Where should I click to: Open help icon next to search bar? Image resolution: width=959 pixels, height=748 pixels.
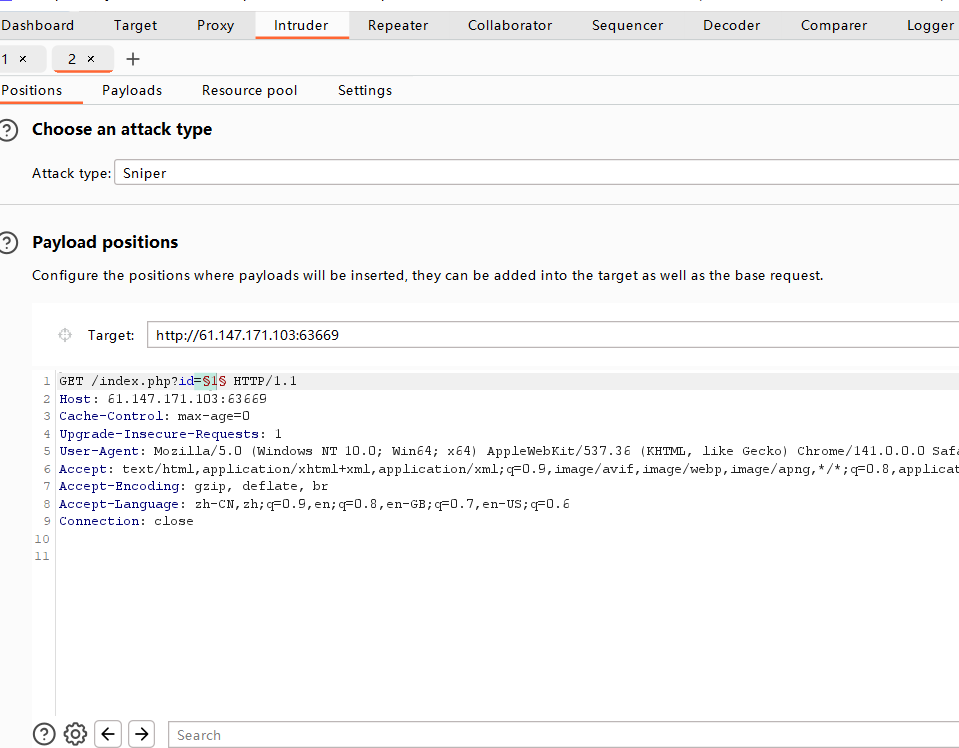43,734
